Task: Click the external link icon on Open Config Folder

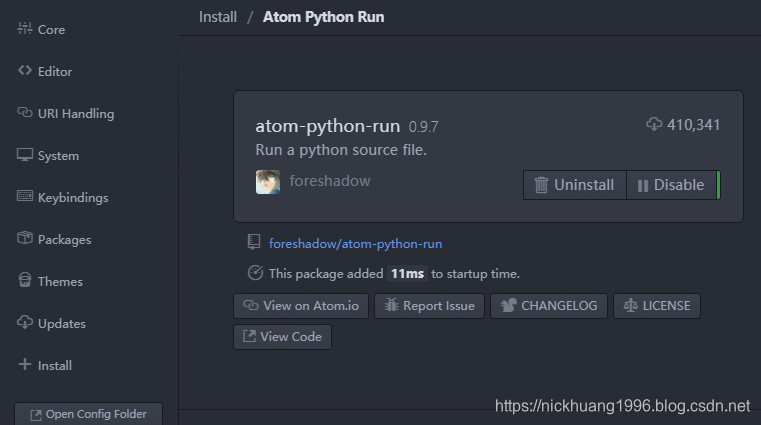Action: (36, 415)
